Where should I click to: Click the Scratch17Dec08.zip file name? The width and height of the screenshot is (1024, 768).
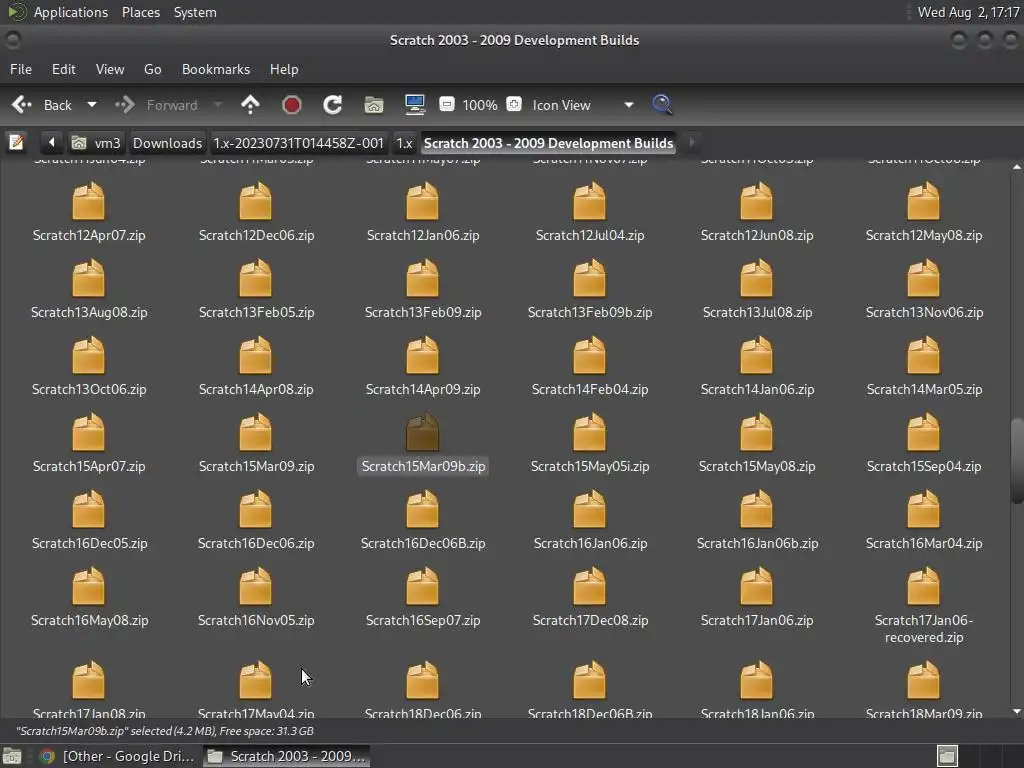point(590,620)
